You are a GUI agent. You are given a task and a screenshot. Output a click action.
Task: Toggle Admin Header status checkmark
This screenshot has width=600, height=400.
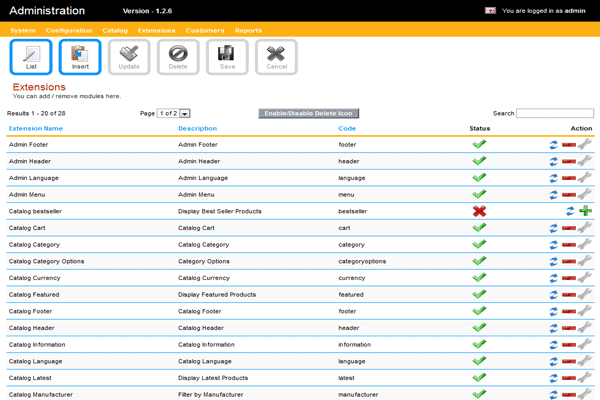tap(479, 161)
